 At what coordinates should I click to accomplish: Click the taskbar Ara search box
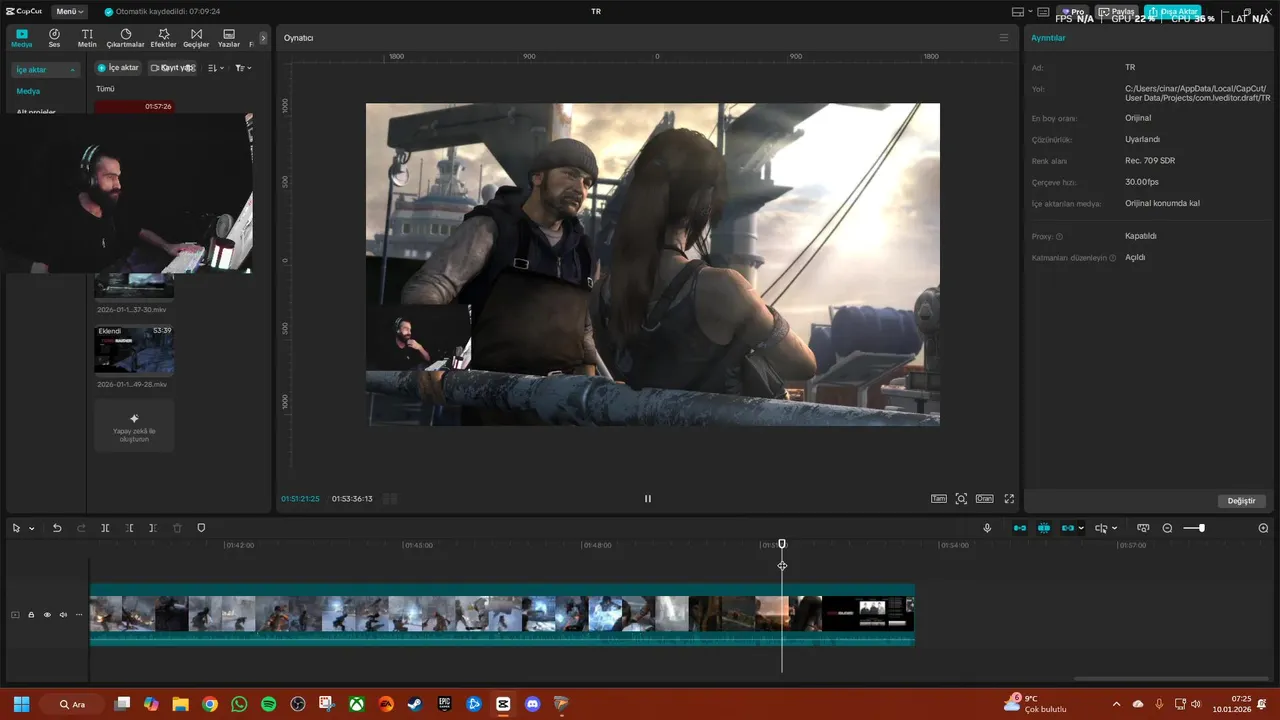coord(72,704)
